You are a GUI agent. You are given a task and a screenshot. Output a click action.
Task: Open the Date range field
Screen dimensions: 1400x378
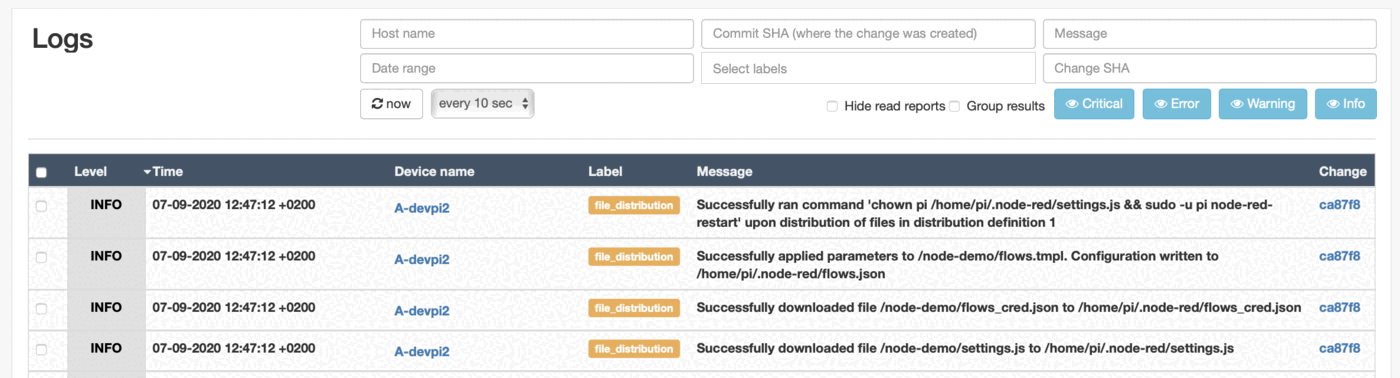[526, 68]
